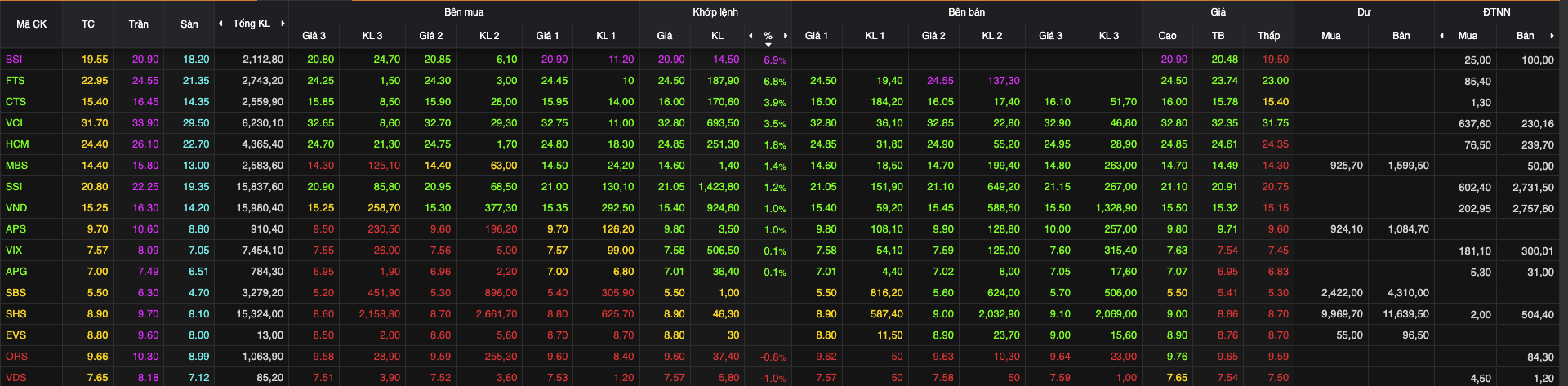Click SHS surplus sell value 11,639,50
The image size is (1568, 386).
[1405, 314]
